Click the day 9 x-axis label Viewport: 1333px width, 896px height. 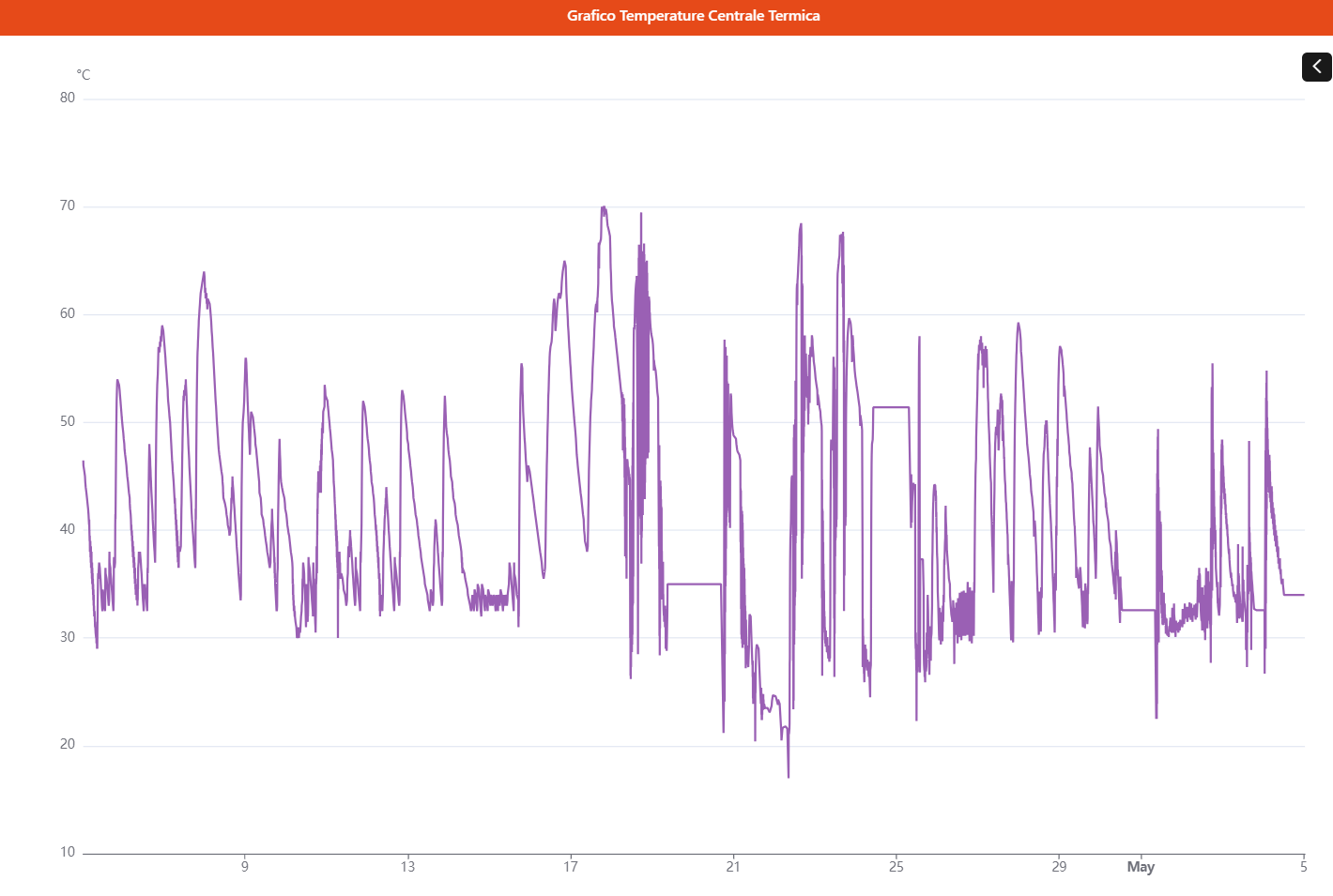(x=245, y=867)
